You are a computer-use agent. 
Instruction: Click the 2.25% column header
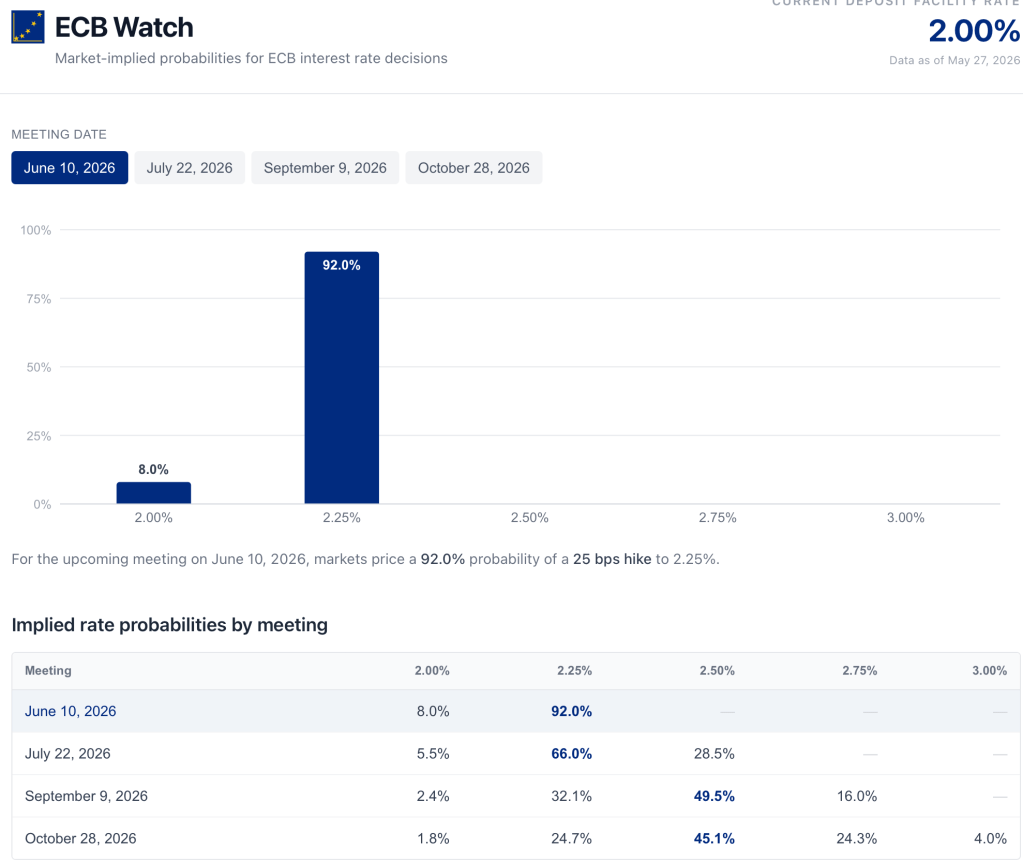click(x=574, y=671)
